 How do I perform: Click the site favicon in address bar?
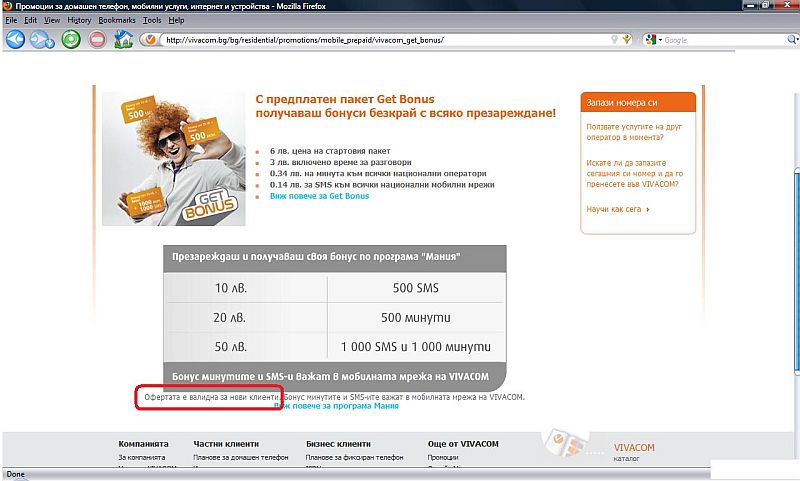(151, 40)
